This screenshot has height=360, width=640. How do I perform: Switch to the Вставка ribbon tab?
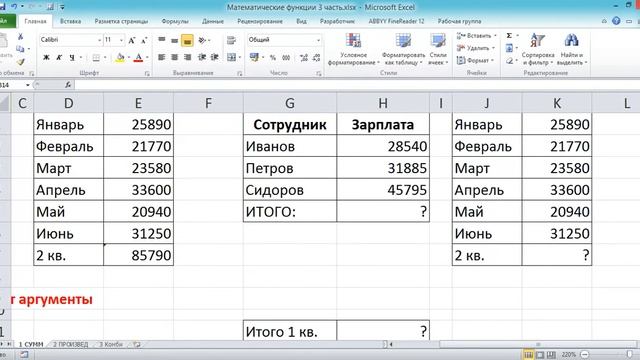70,21
